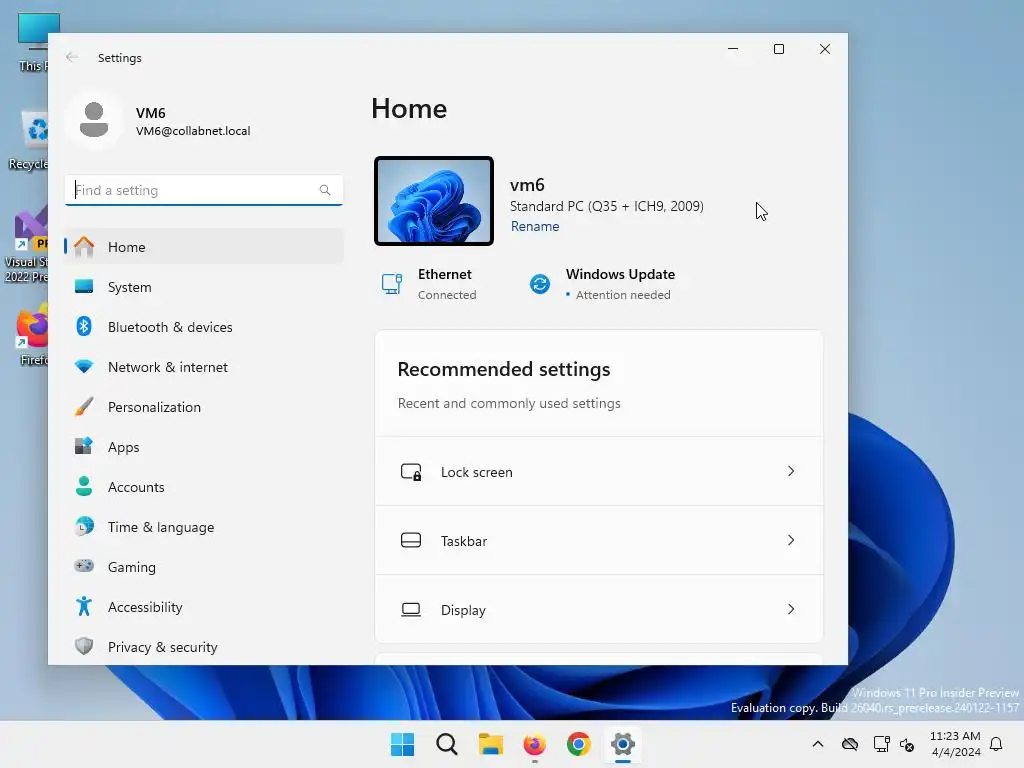Click the Settings gear on the taskbar
This screenshot has height=768, width=1024.
point(623,744)
